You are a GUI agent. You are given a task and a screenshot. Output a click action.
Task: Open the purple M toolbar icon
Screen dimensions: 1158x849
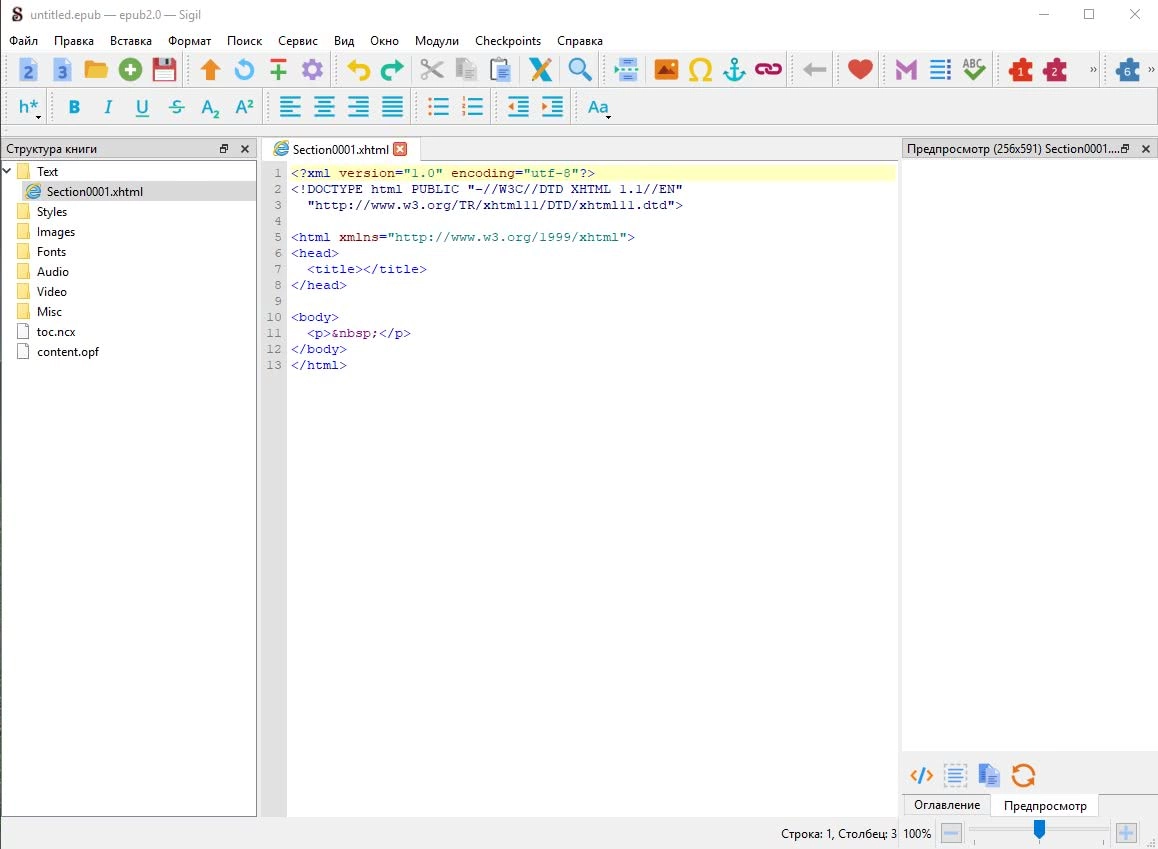tap(906, 70)
